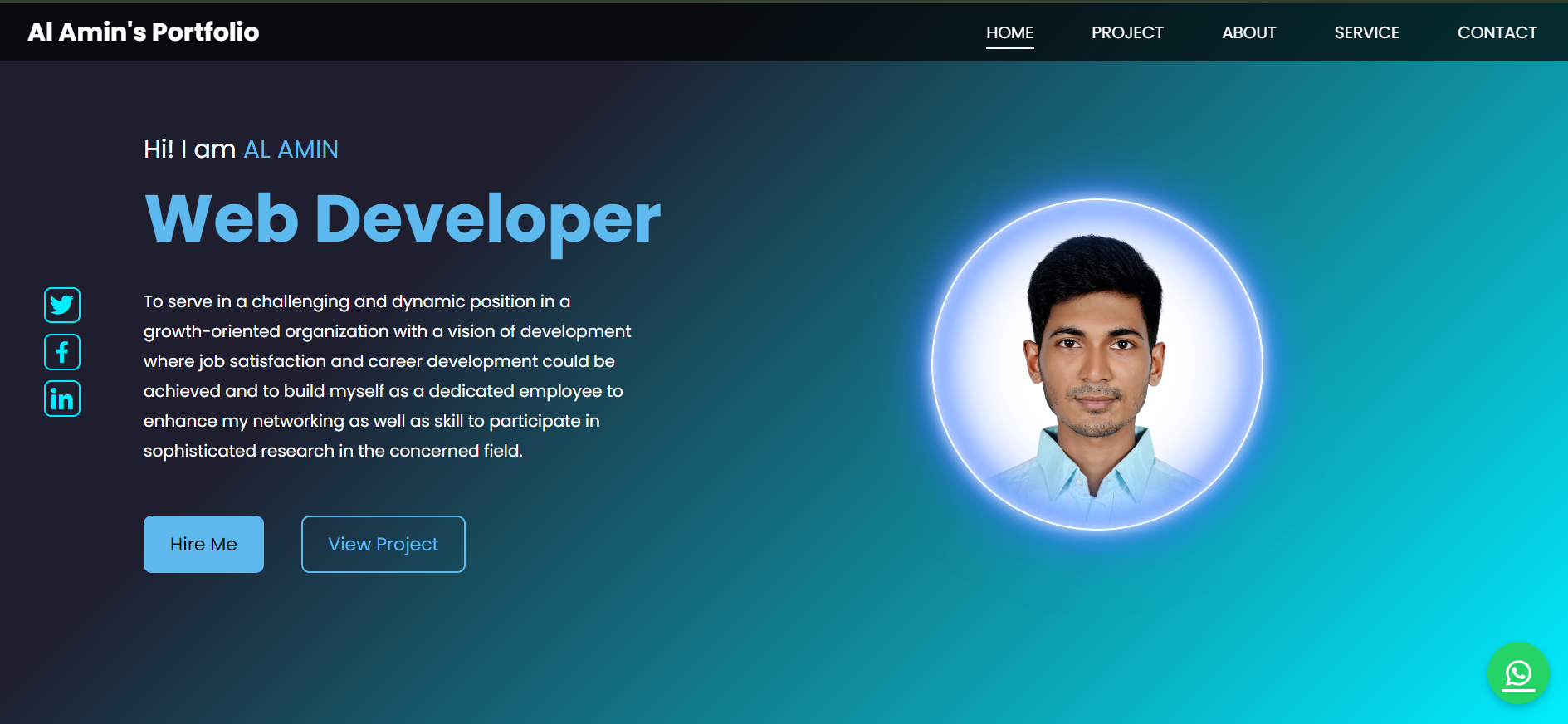This screenshot has height=724, width=1568.
Task: Open the PROJECT nav item
Action: [1127, 32]
